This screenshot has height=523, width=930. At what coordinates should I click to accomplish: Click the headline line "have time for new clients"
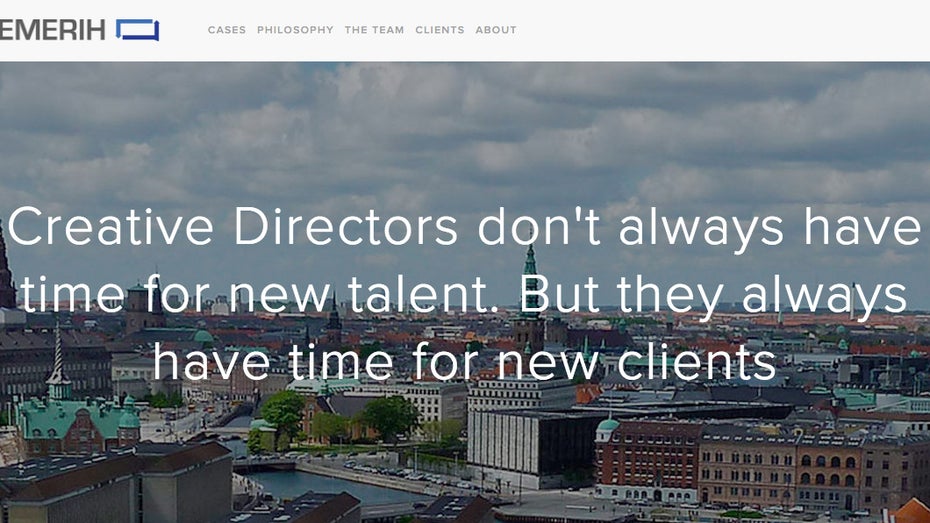464,361
